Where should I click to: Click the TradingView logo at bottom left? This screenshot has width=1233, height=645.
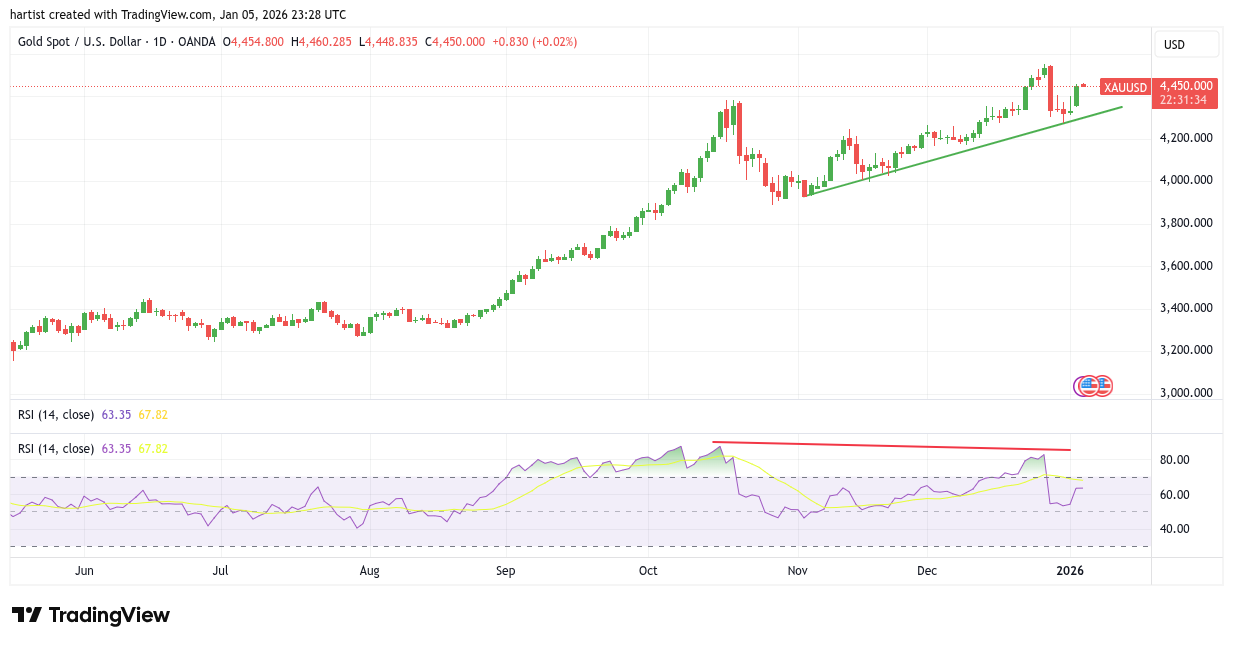pyautogui.click(x=91, y=615)
